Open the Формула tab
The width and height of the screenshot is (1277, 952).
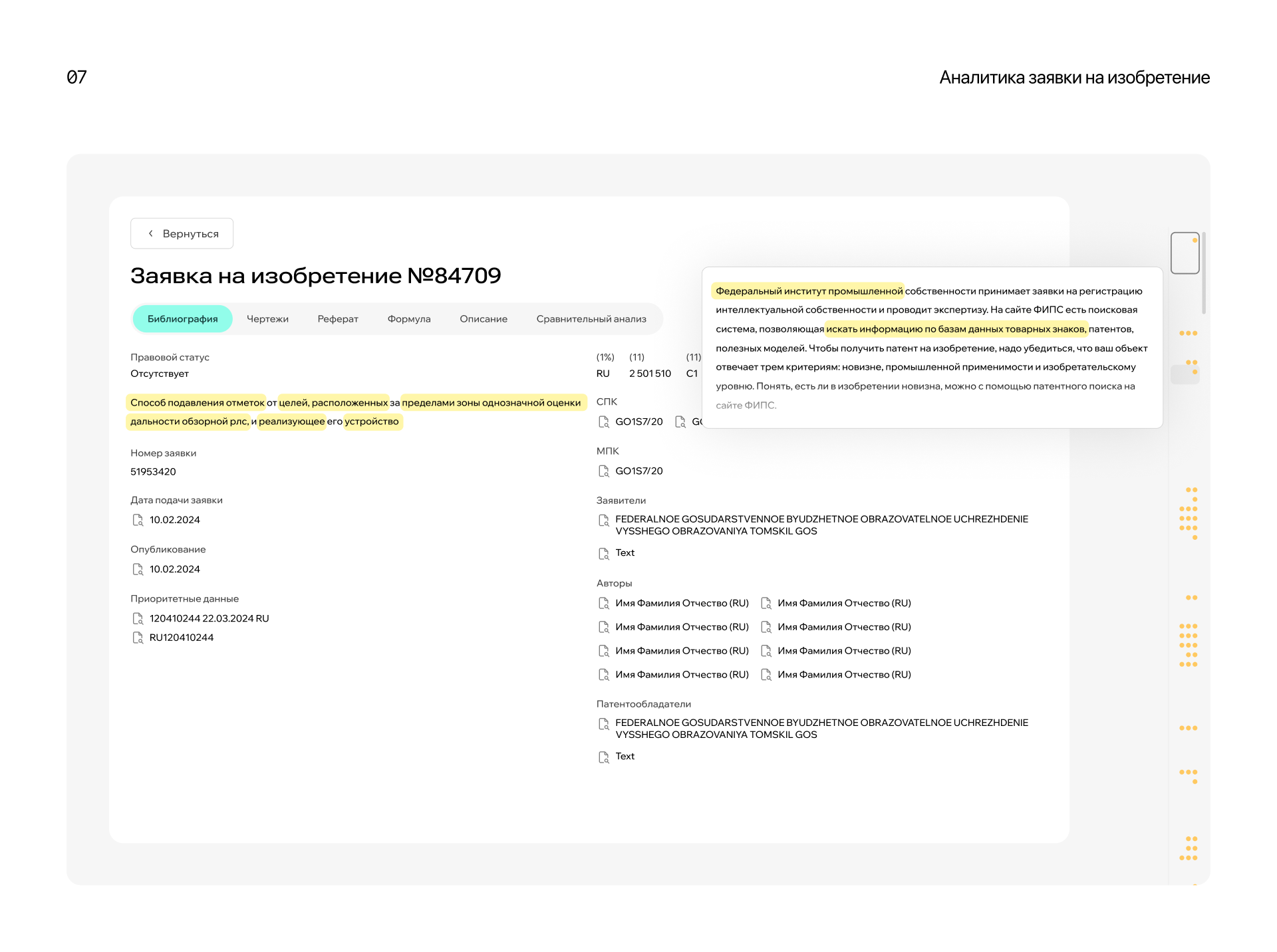[408, 319]
